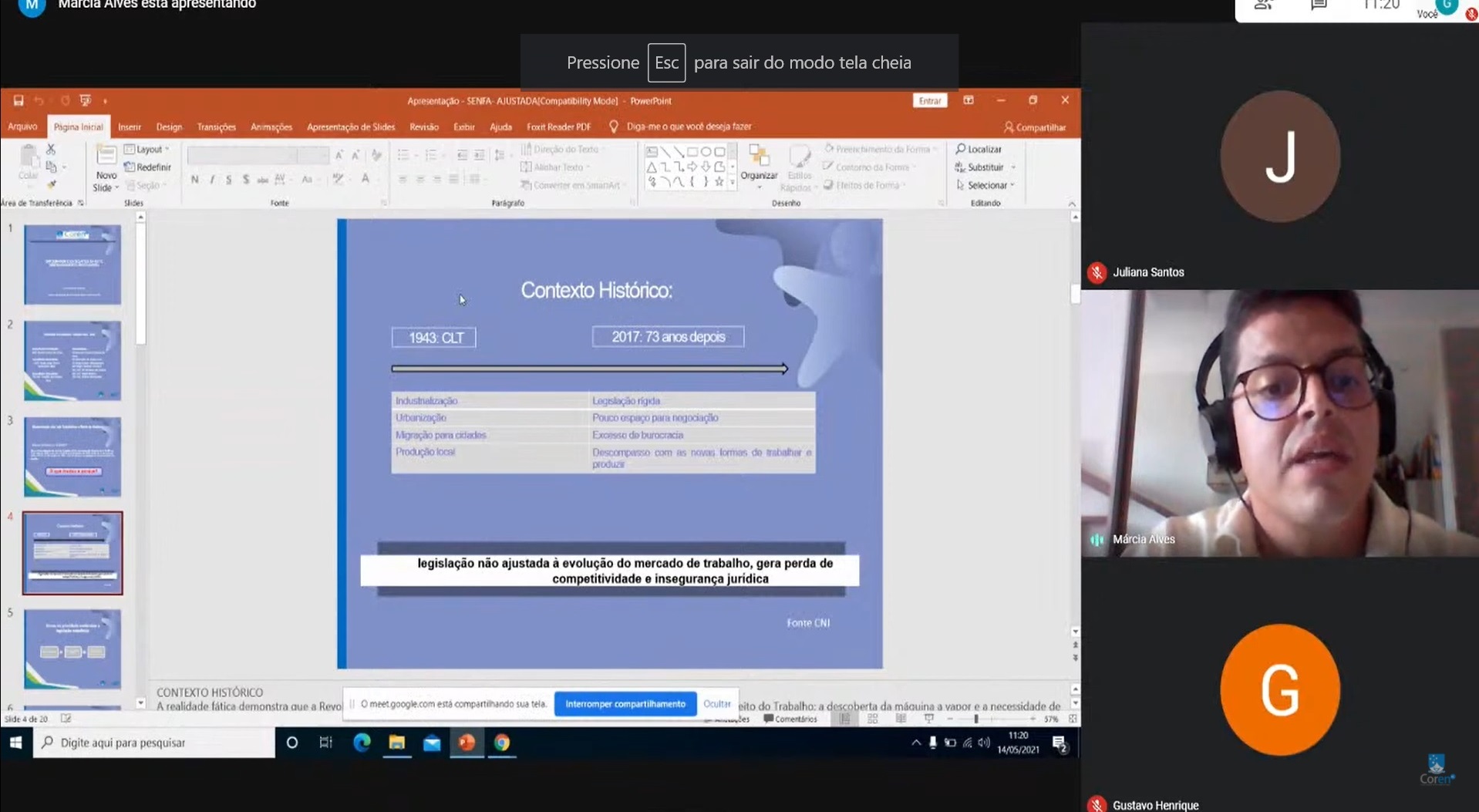Screen dimensions: 1479x812
Task: Open the Apresentação de Slides tab
Action: 350,127
